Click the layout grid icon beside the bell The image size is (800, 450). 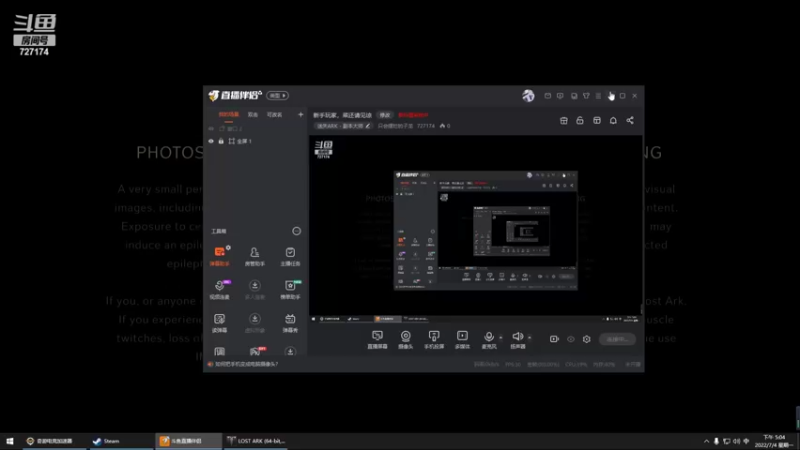click(x=596, y=120)
